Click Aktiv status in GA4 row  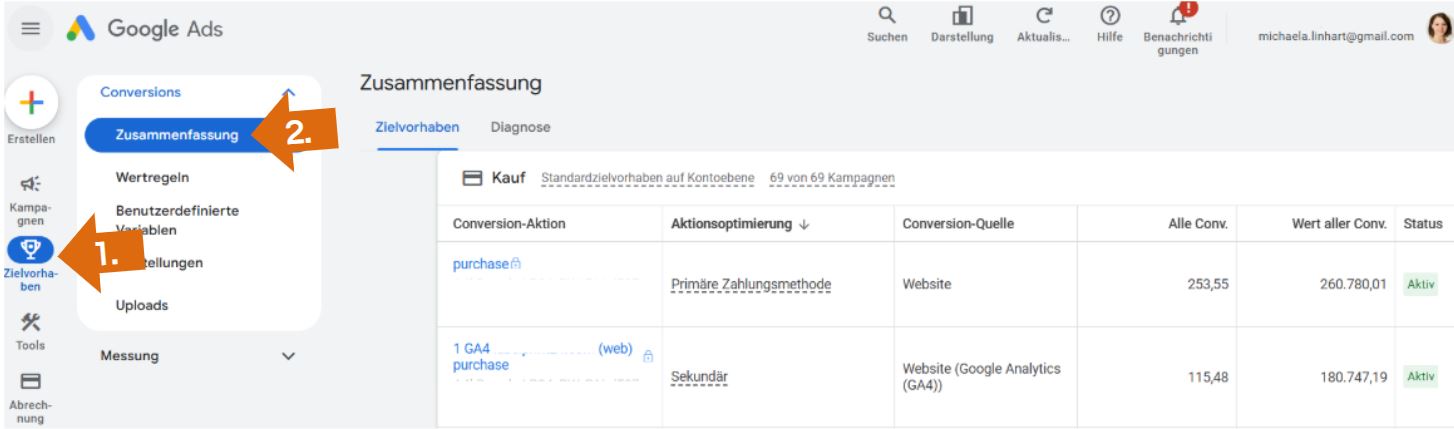coord(1421,377)
